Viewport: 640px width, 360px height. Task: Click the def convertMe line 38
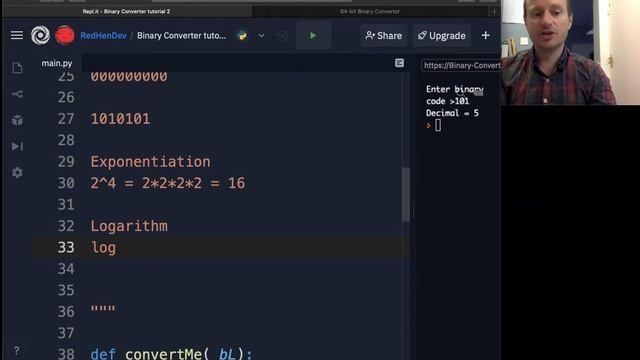[171, 353]
